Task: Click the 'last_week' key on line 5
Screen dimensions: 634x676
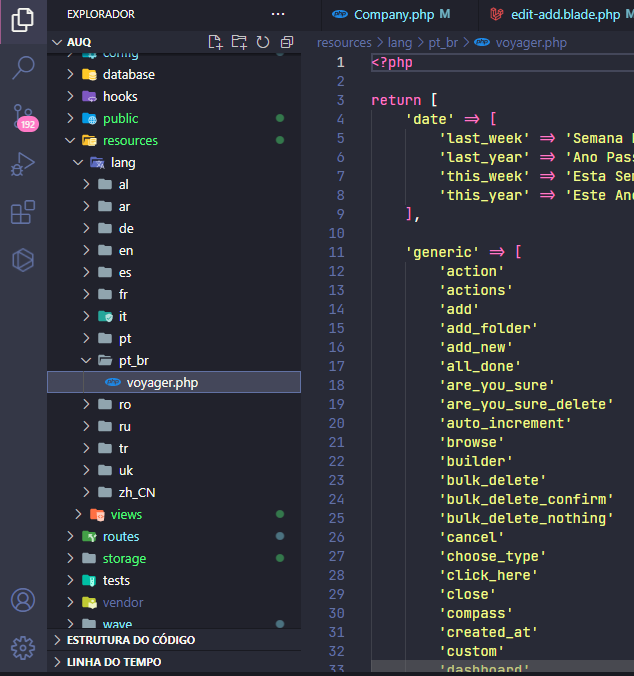Action: click(484, 138)
